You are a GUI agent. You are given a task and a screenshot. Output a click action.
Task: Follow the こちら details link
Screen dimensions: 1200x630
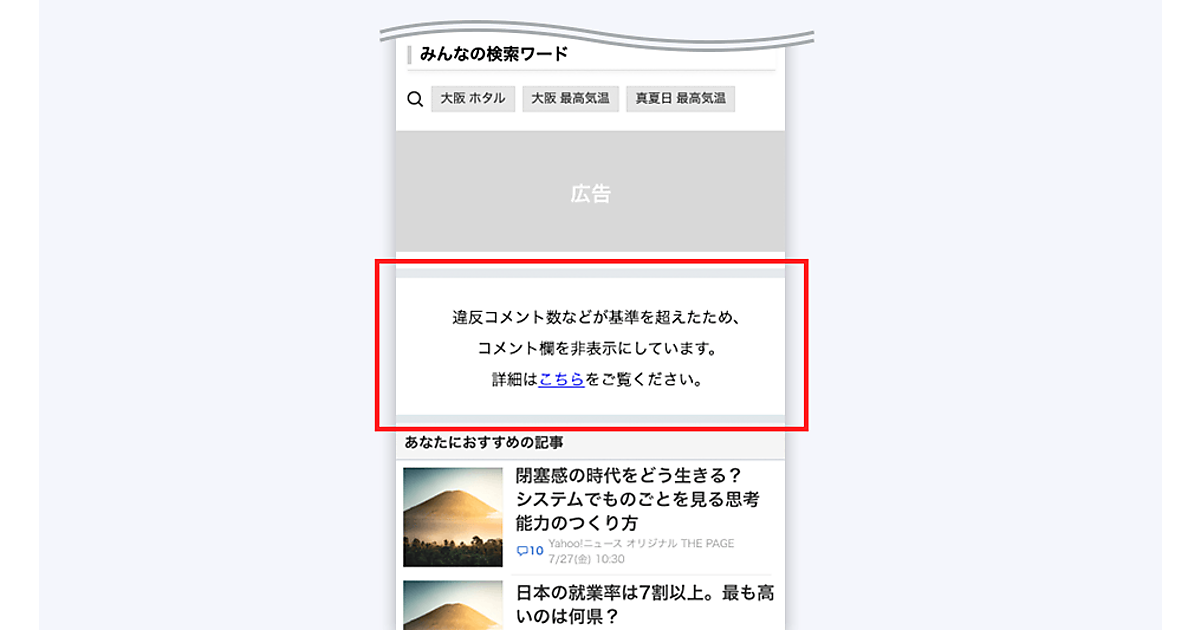562,380
